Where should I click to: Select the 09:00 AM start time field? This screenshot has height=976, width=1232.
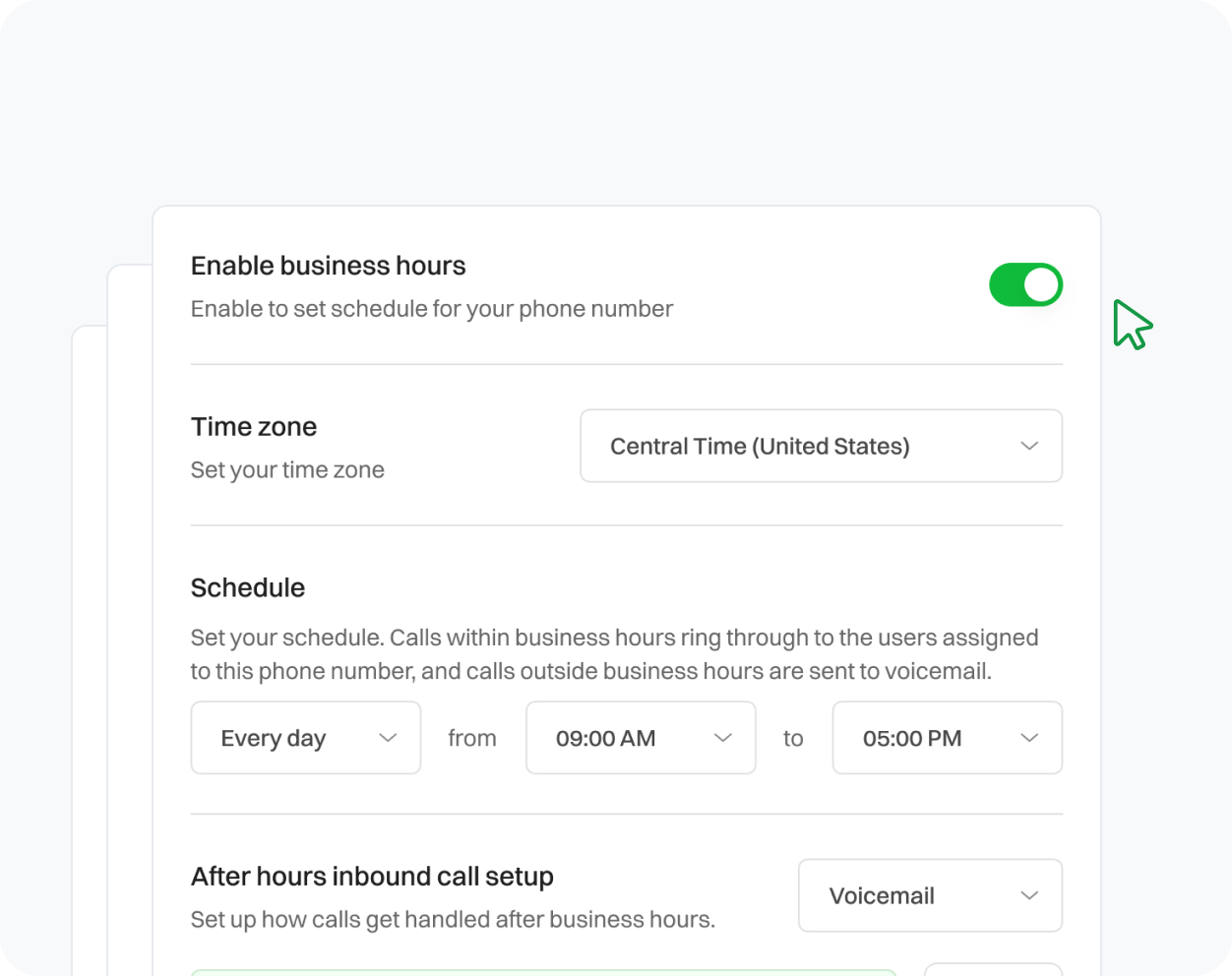click(x=640, y=738)
